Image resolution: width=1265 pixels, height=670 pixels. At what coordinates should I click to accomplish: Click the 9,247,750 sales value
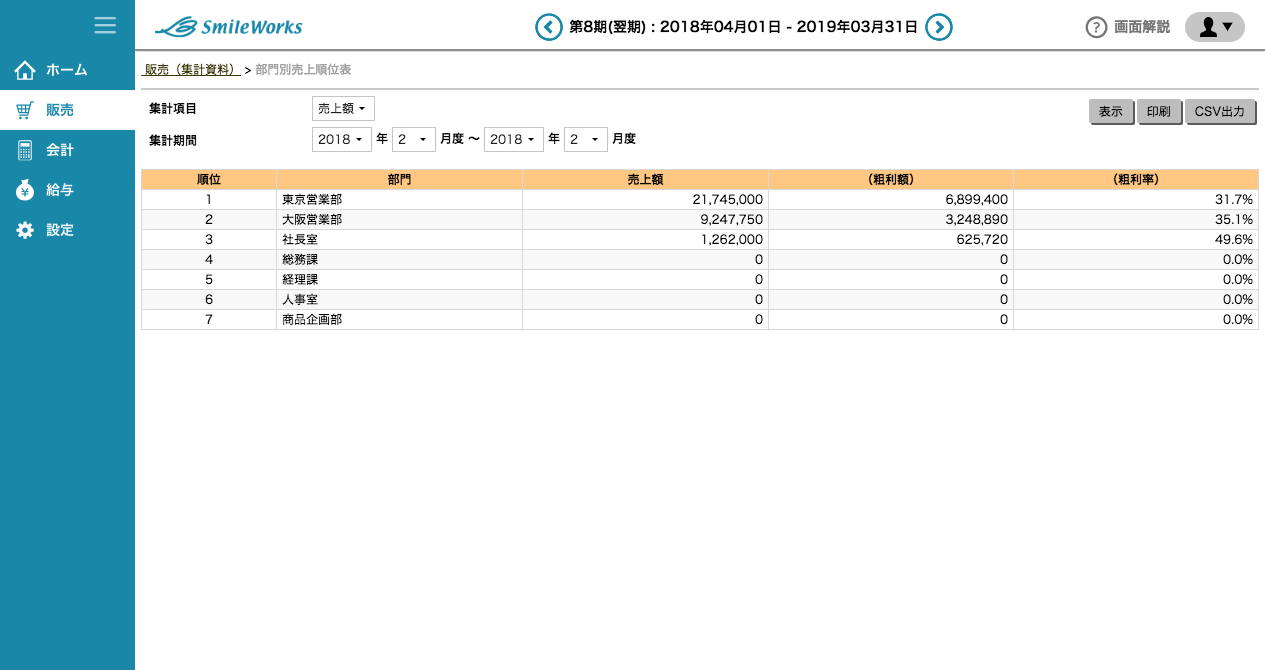(x=731, y=220)
